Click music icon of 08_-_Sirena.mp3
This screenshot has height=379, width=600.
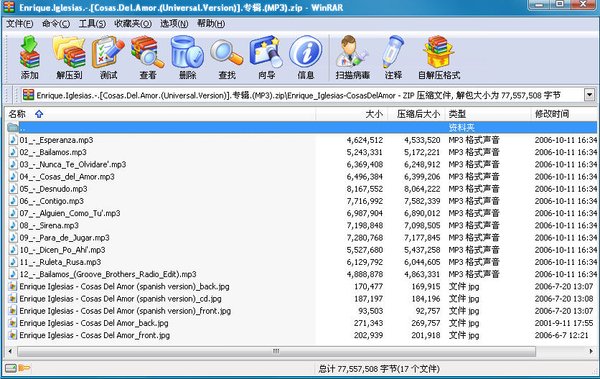pos(13,225)
